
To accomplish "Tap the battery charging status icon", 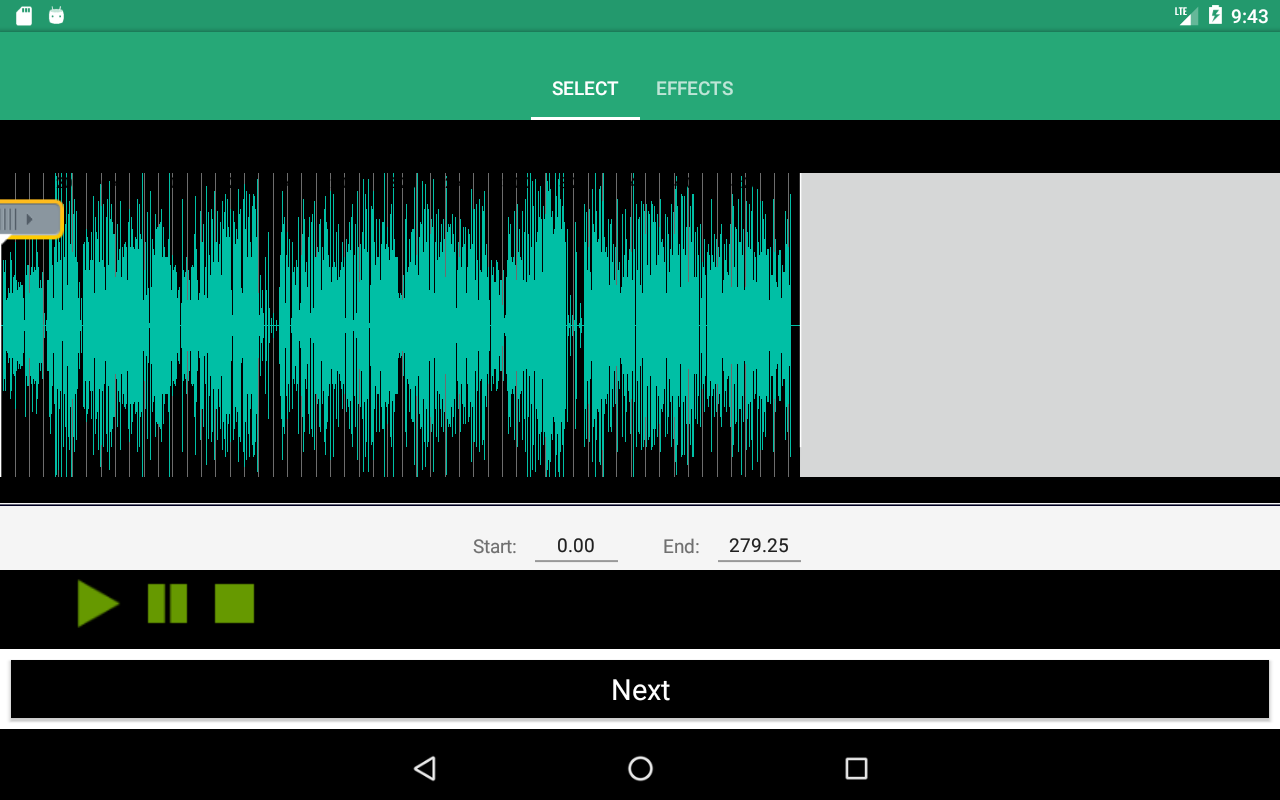I will pyautogui.click(x=1215, y=15).
